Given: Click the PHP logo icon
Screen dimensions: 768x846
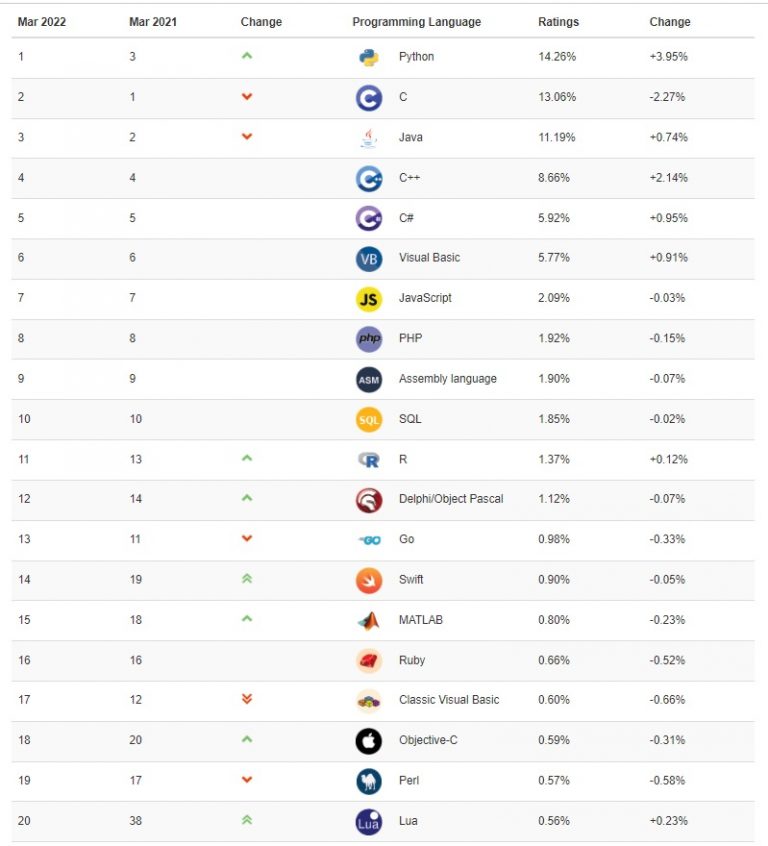Looking at the screenshot, I should click(368, 339).
